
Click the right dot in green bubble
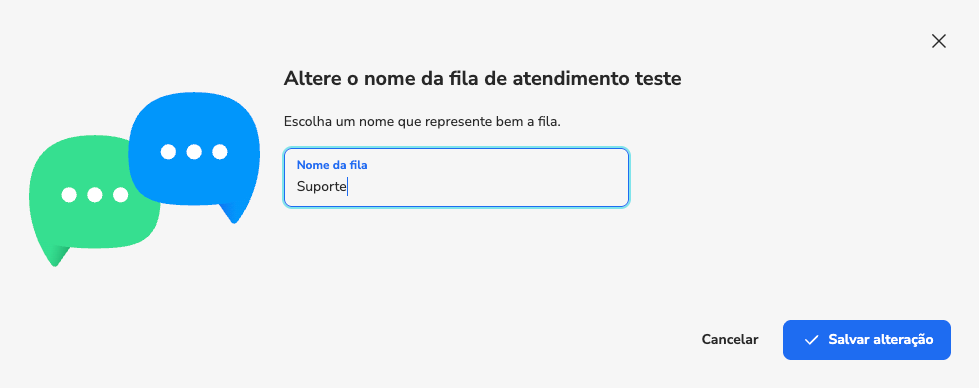pos(121,195)
